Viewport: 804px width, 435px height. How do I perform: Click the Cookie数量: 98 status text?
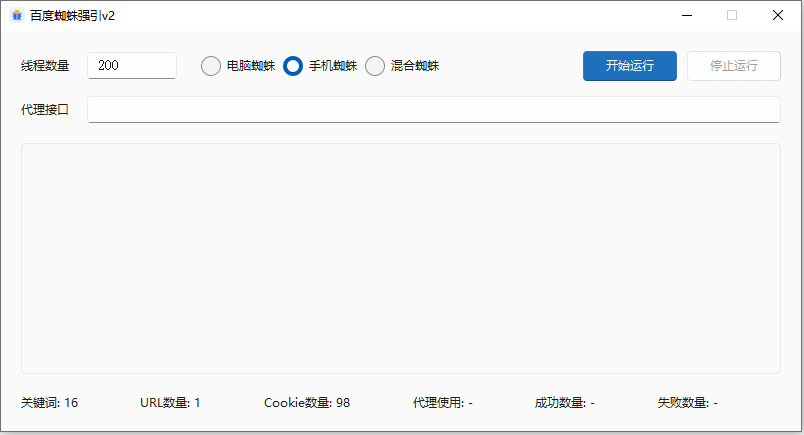pyautogui.click(x=307, y=403)
